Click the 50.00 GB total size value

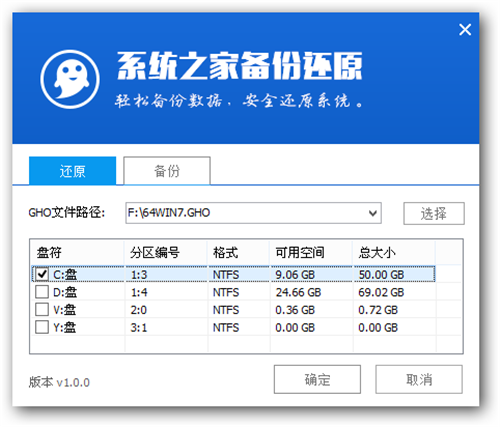click(381, 275)
